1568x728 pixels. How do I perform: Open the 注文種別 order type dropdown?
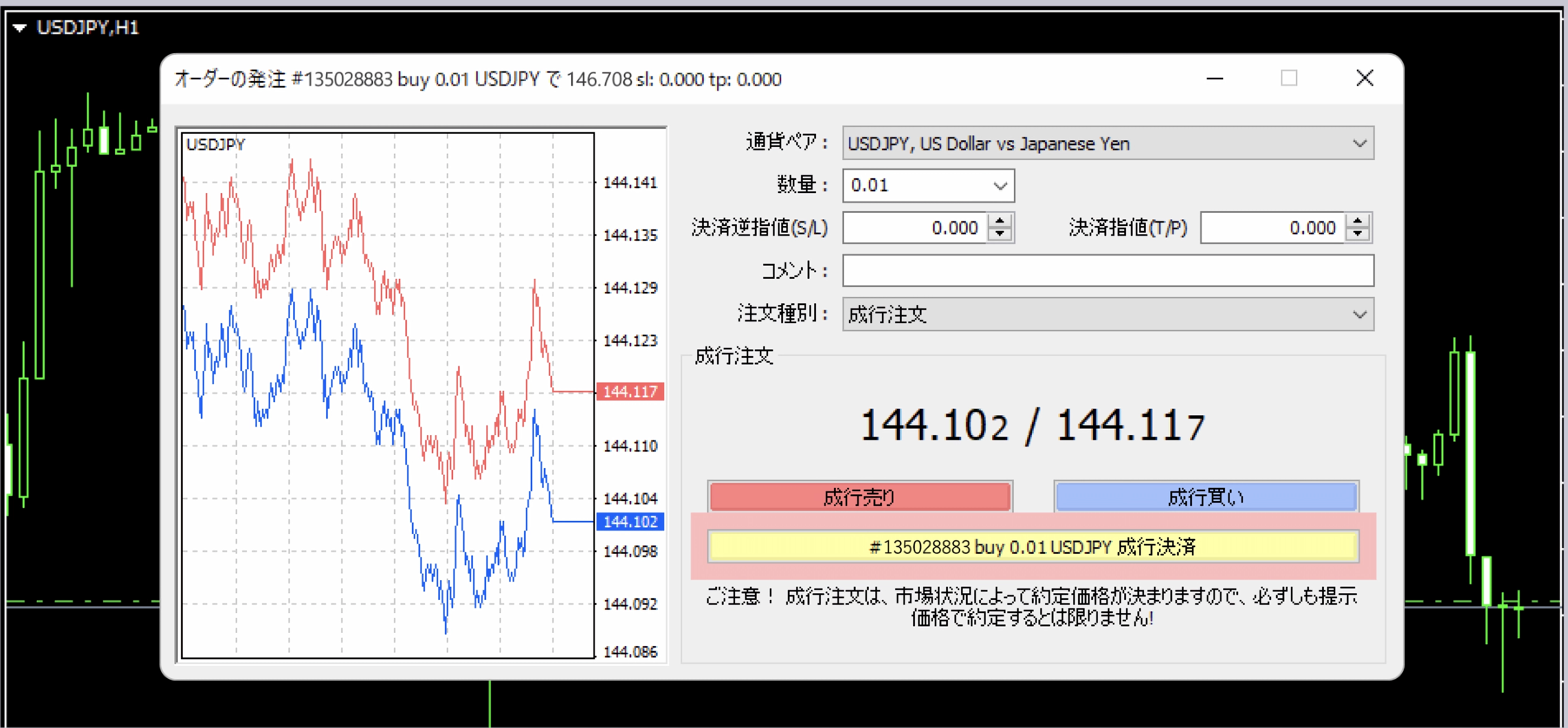click(x=1359, y=315)
